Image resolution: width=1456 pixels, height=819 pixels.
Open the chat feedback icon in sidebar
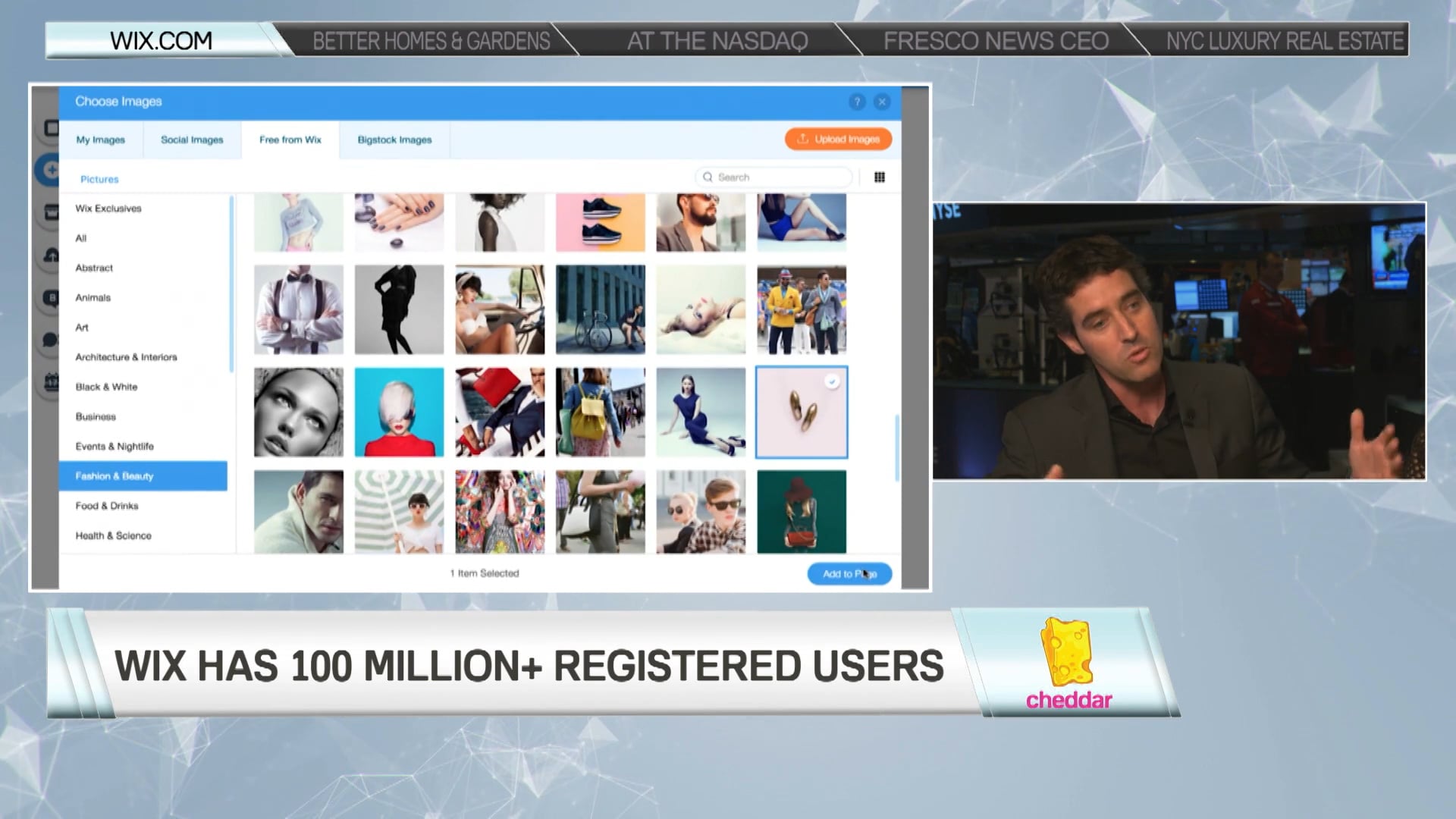[52, 340]
